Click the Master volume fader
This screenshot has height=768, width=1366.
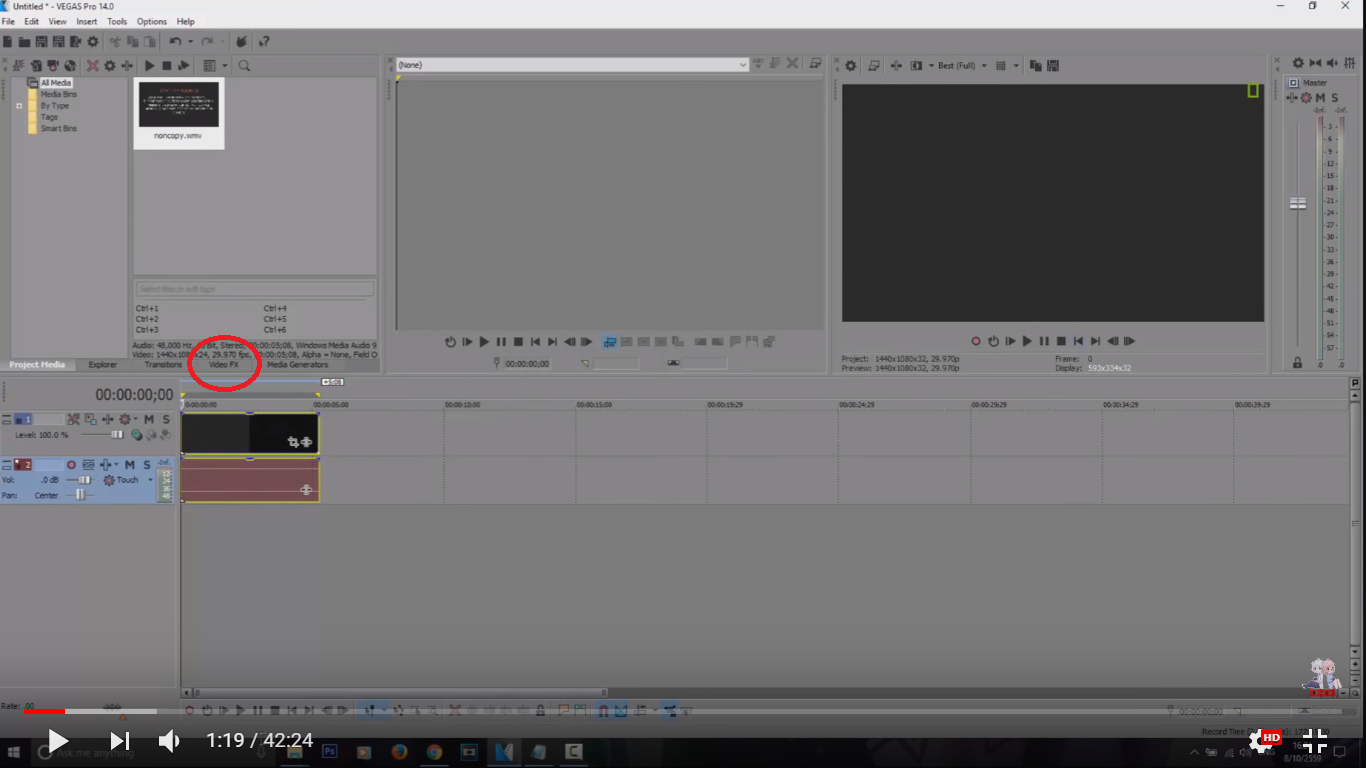[1298, 203]
